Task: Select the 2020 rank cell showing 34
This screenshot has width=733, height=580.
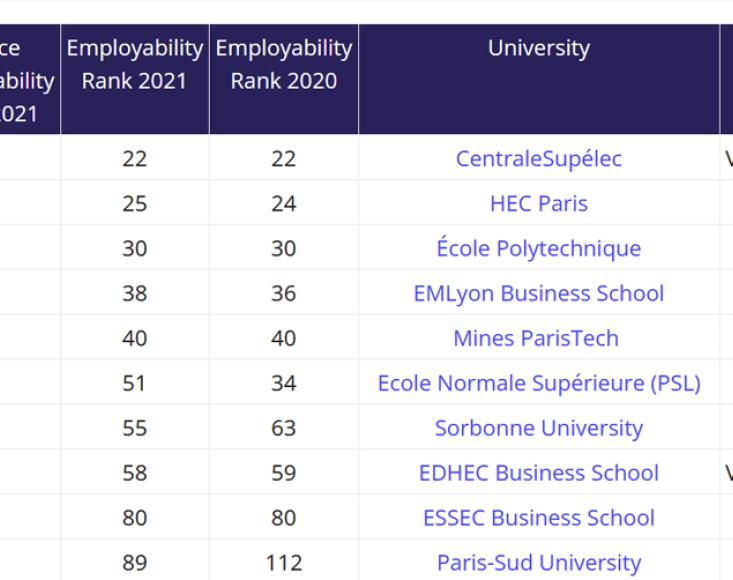Action: tap(284, 383)
